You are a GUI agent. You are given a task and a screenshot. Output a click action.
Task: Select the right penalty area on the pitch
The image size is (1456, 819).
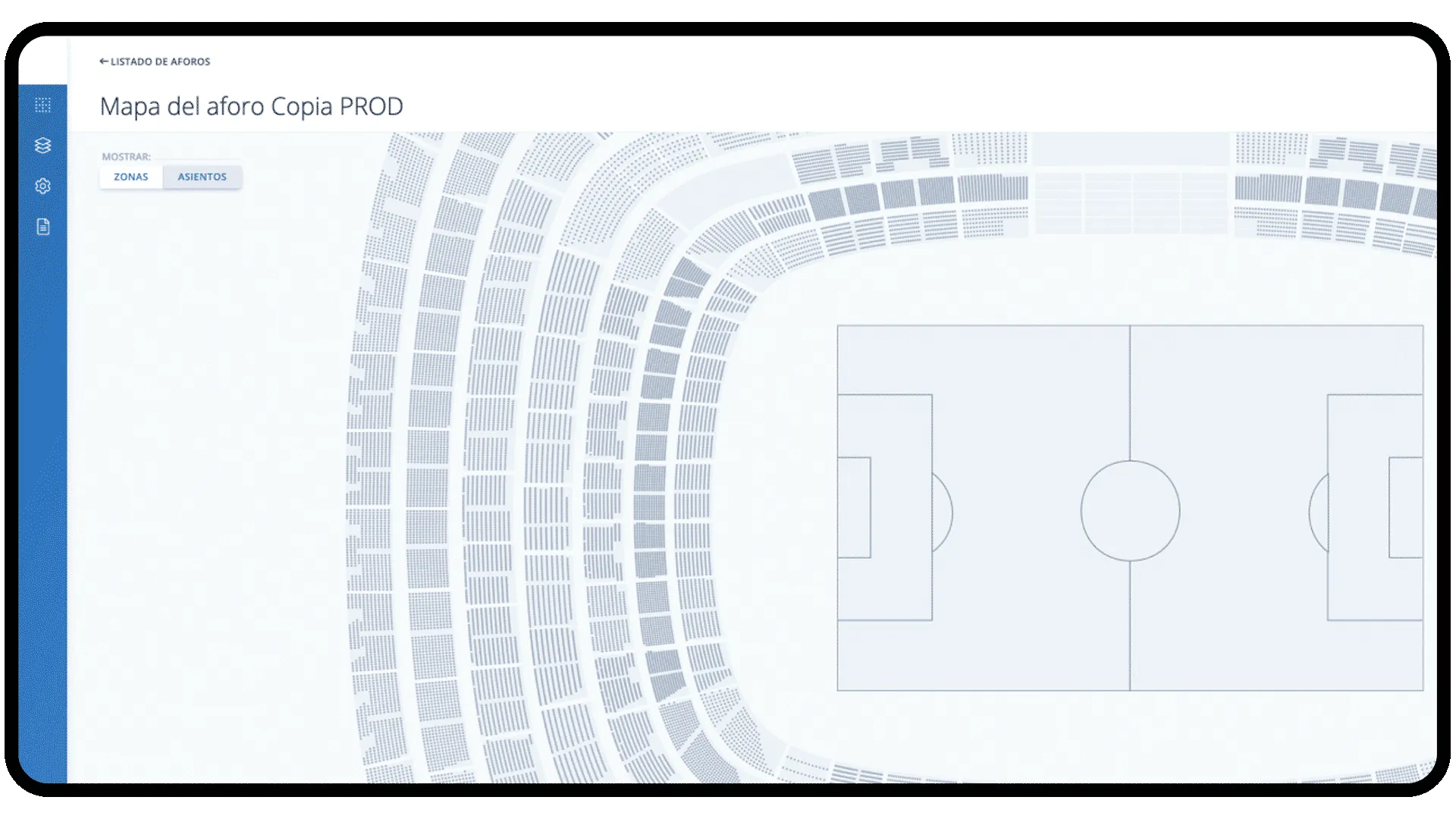tap(1357, 425)
